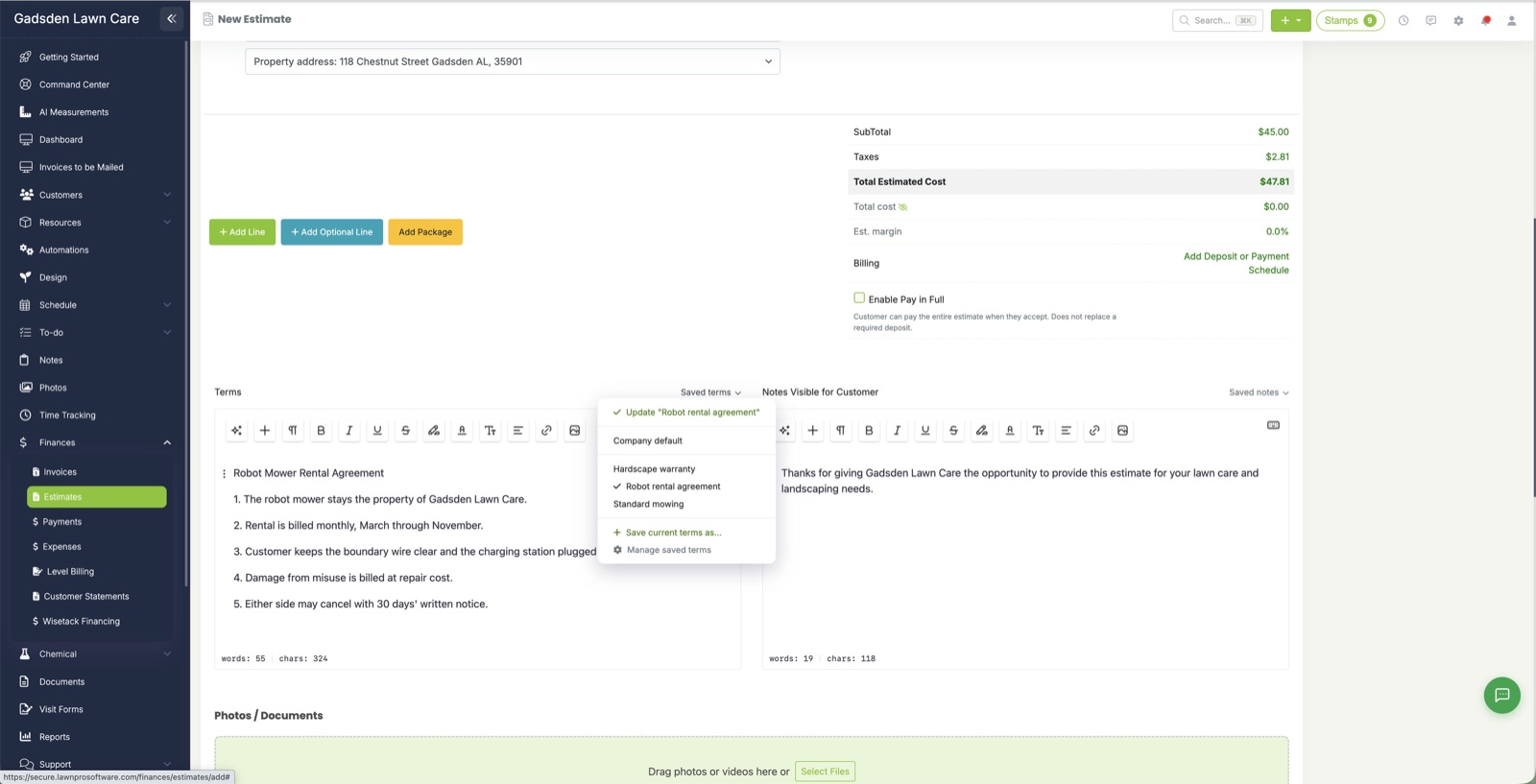
Task: Open the green live chat bubble
Action: tap(1502, 695)
